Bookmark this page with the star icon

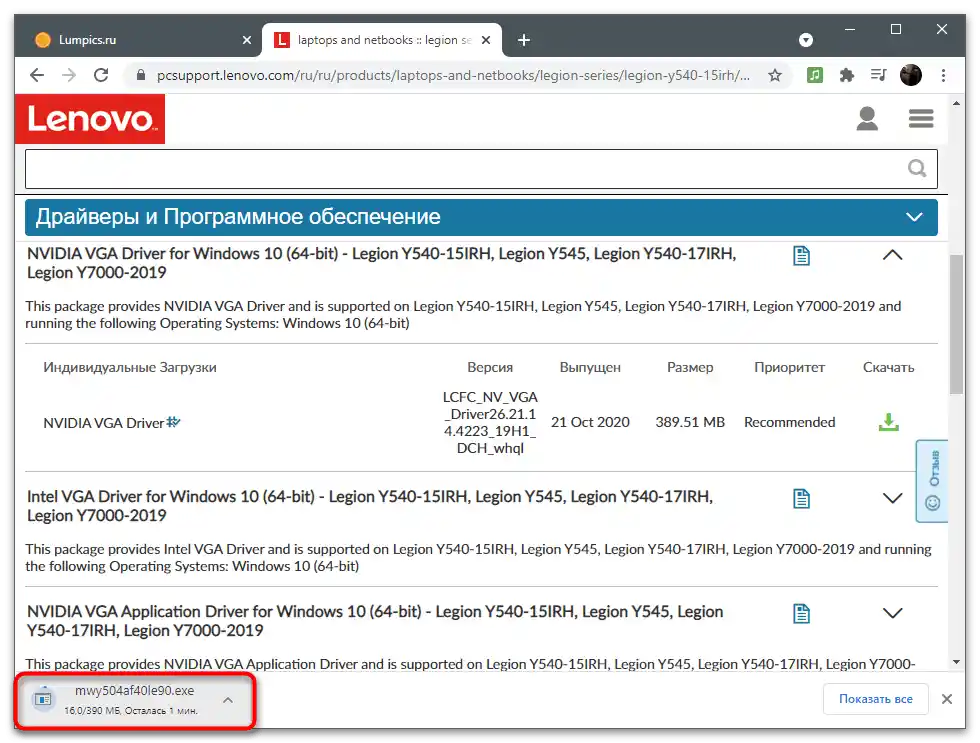[x=775, y=76]
